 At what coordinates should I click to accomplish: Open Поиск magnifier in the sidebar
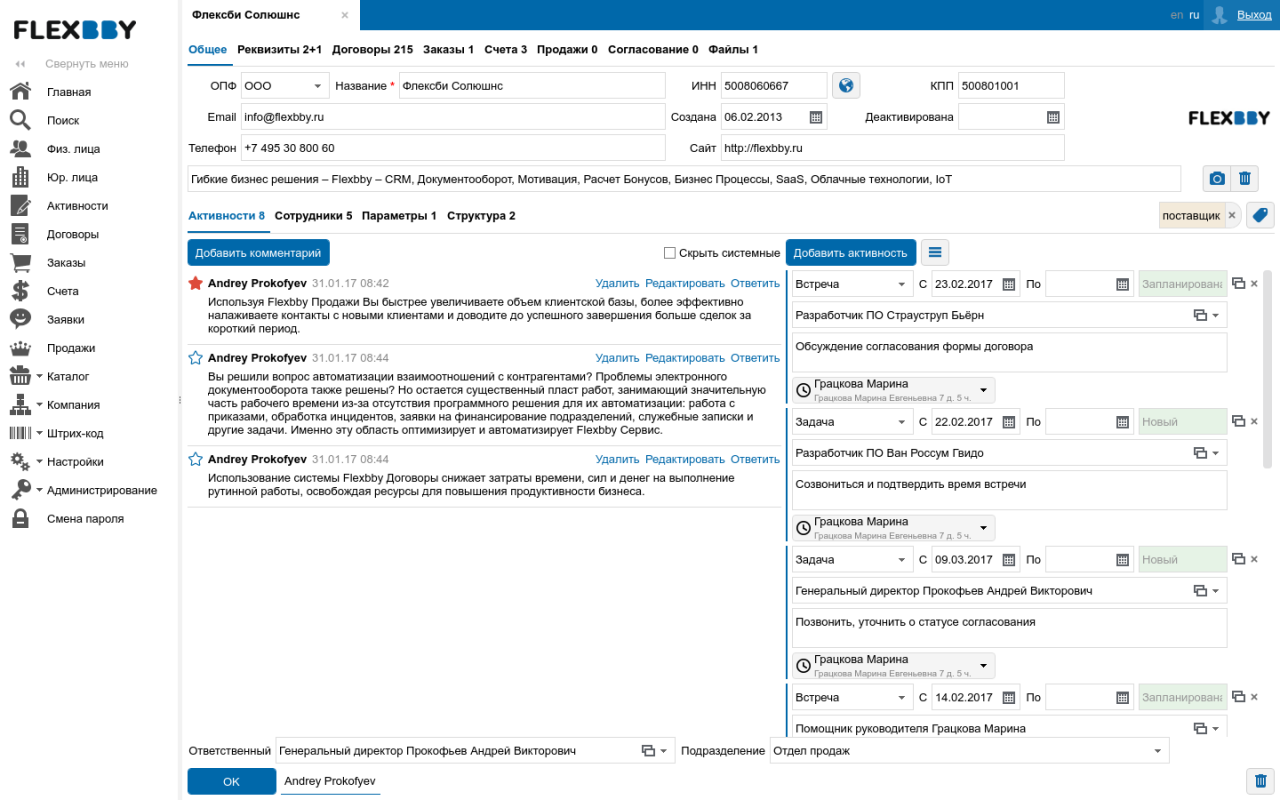(x=20, y=120)
